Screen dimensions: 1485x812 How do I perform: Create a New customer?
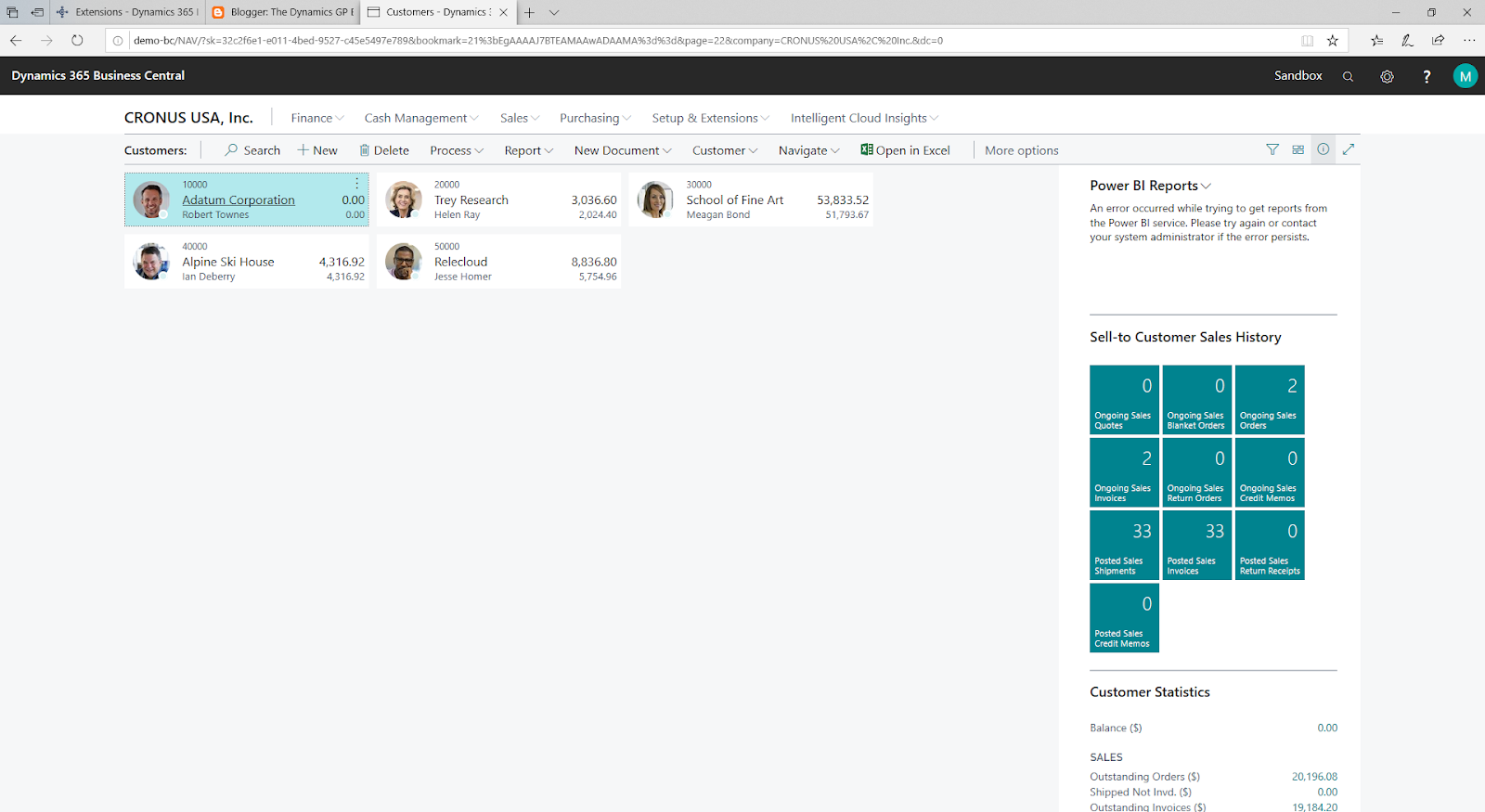point(317,150)
